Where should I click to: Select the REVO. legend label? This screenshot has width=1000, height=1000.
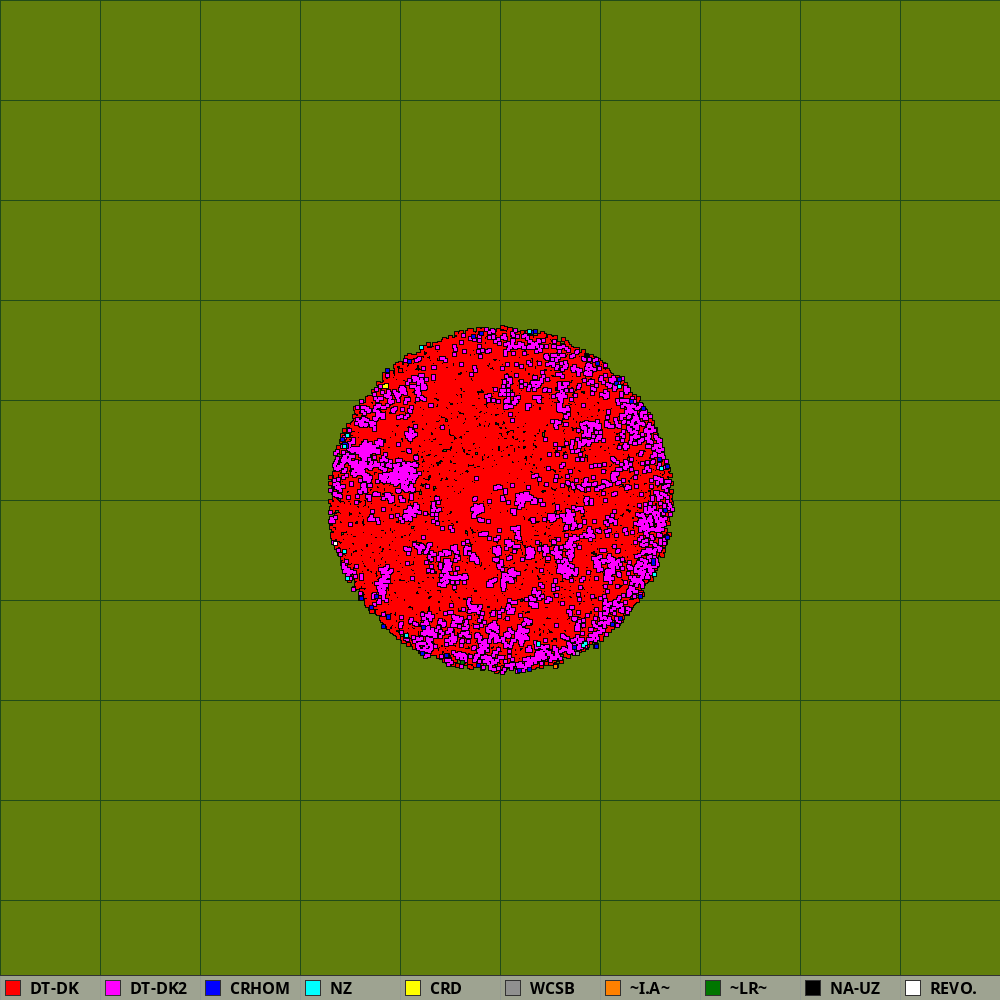click(953, 989)
